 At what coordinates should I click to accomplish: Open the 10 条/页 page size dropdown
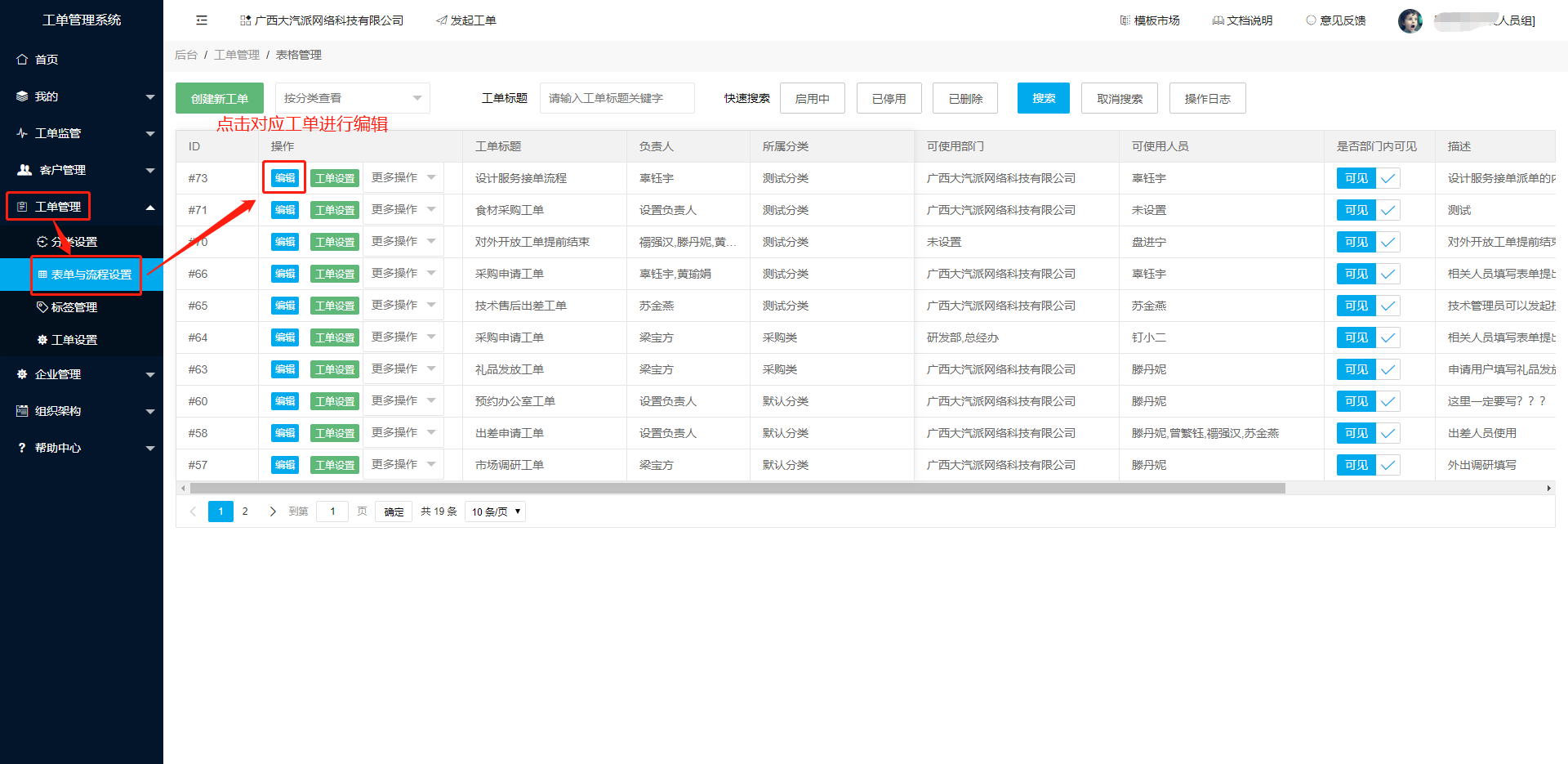[496, 512]
